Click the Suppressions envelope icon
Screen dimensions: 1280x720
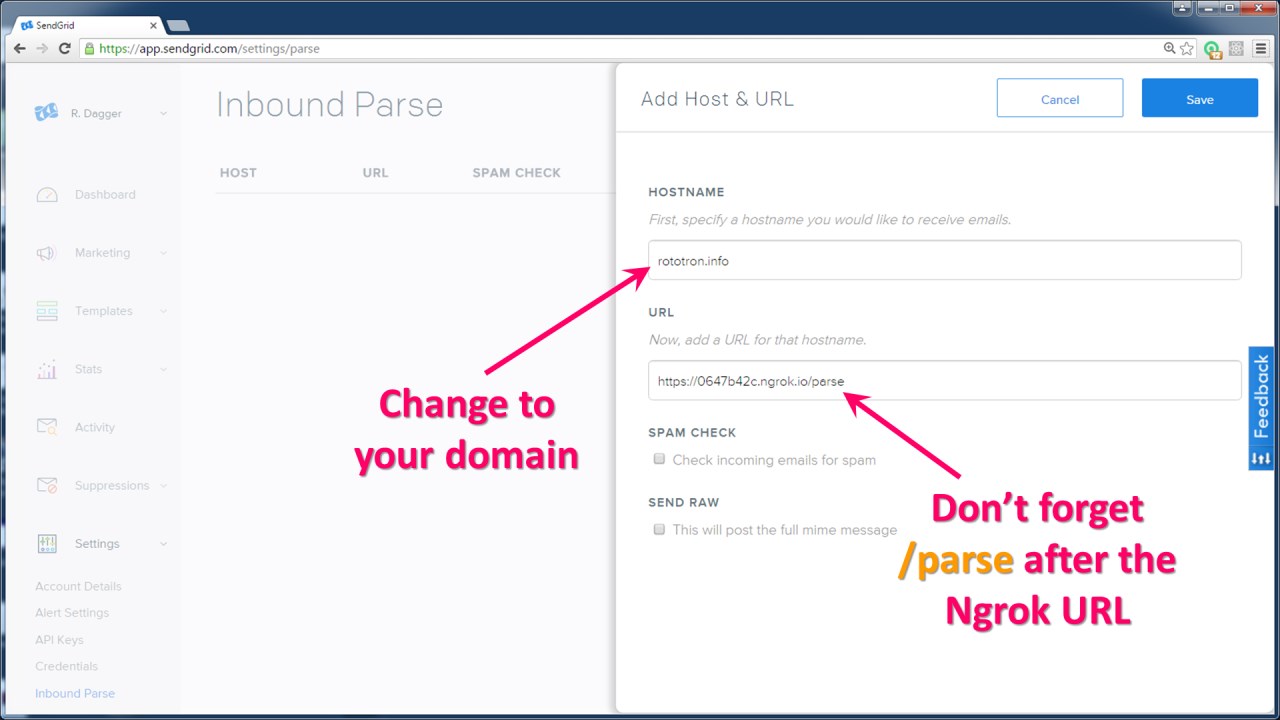[47, 485]
